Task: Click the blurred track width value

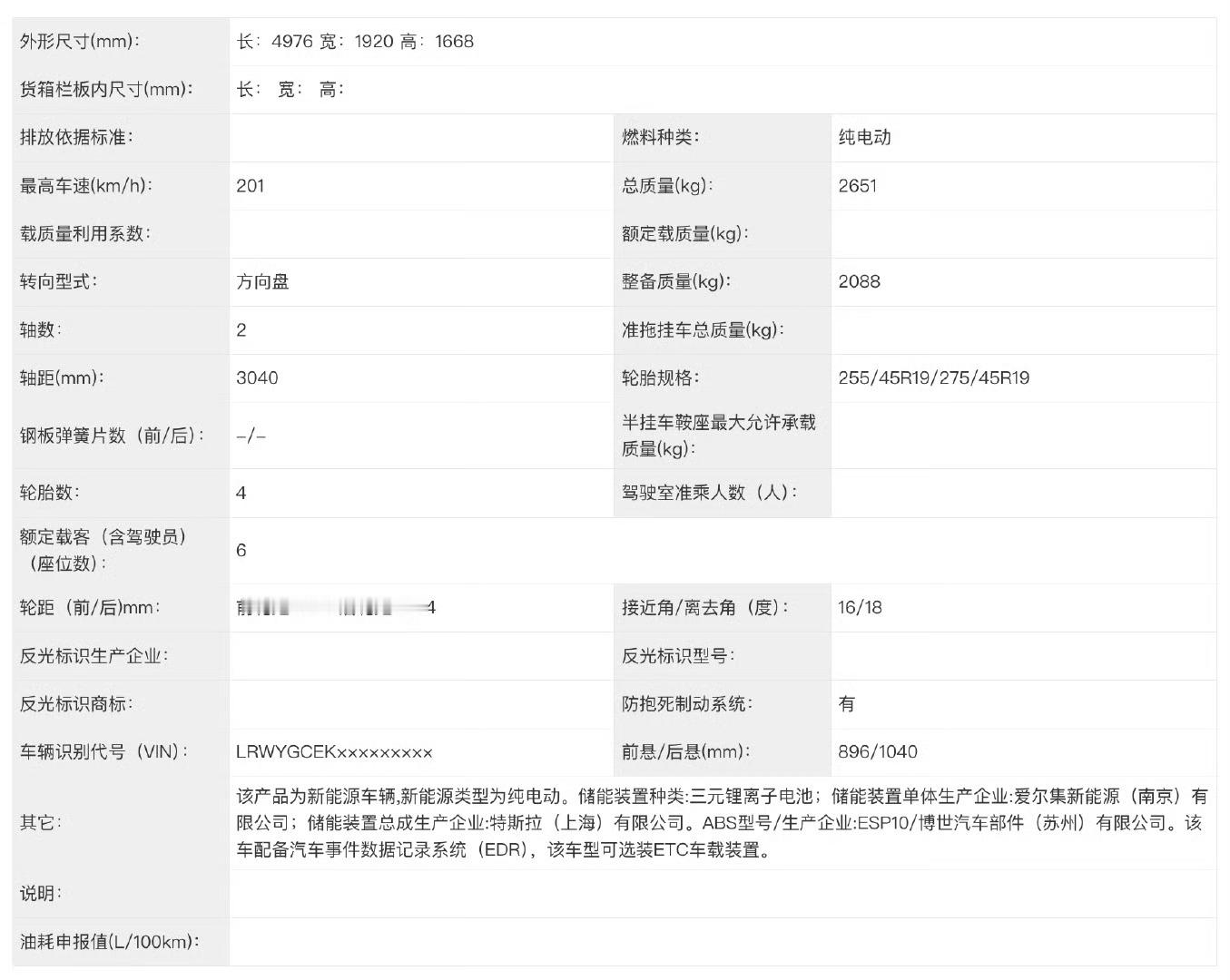Action: pos(336,608)
